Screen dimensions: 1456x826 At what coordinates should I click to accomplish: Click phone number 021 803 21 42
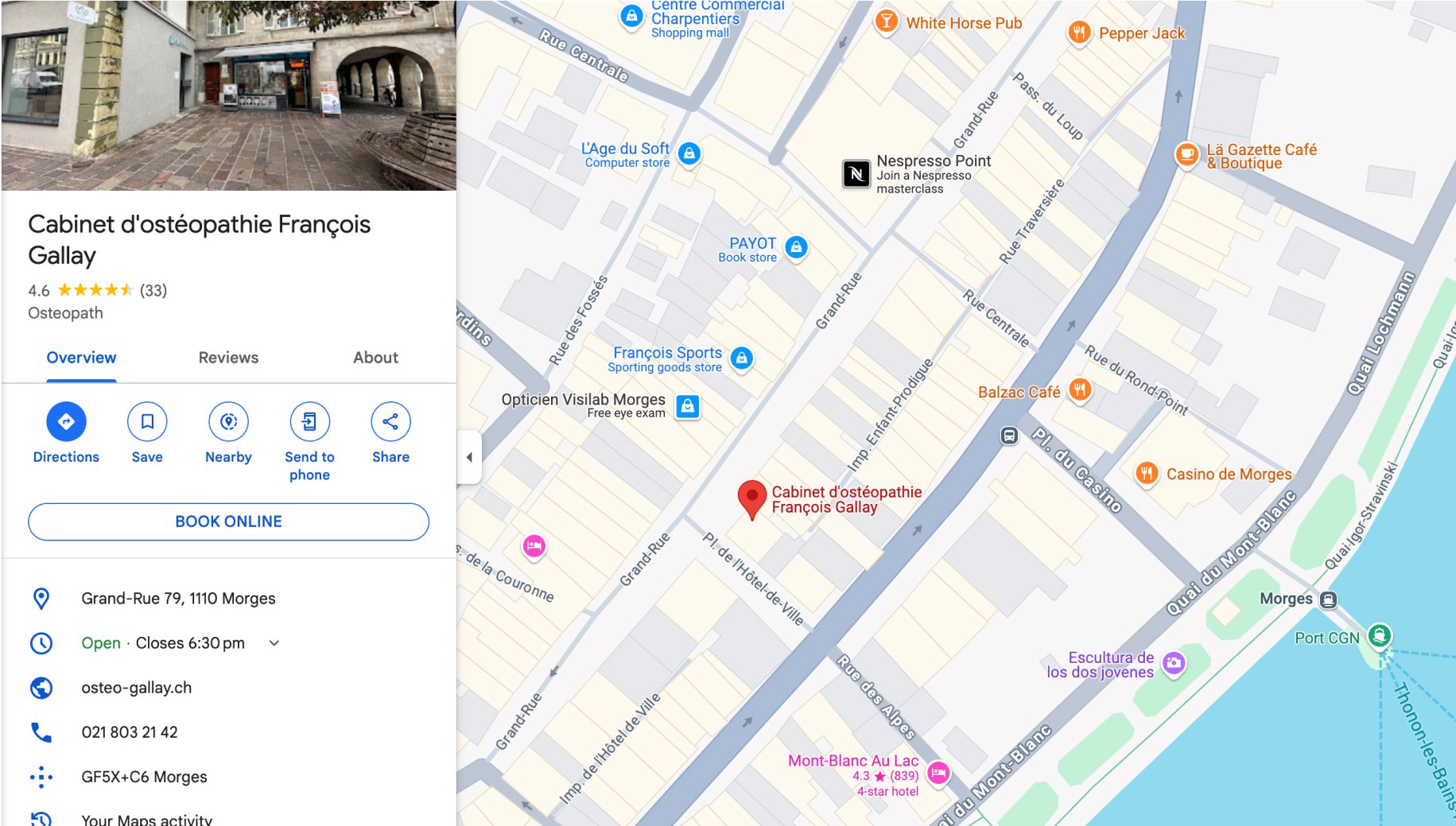(130, 732)
